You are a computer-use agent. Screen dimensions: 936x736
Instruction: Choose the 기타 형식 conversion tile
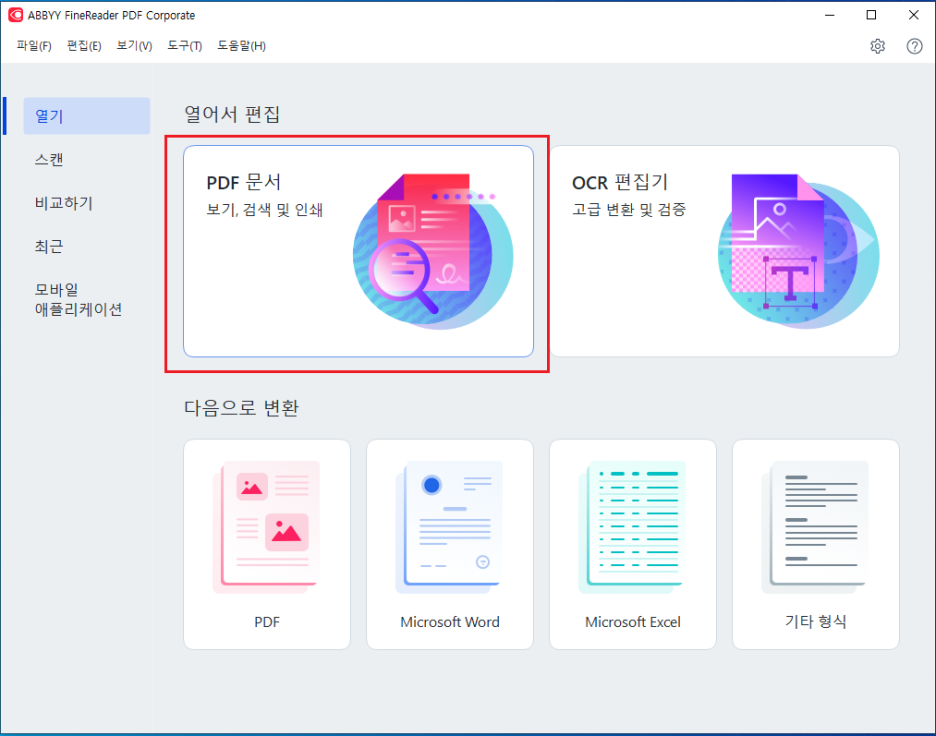(815, 544)
